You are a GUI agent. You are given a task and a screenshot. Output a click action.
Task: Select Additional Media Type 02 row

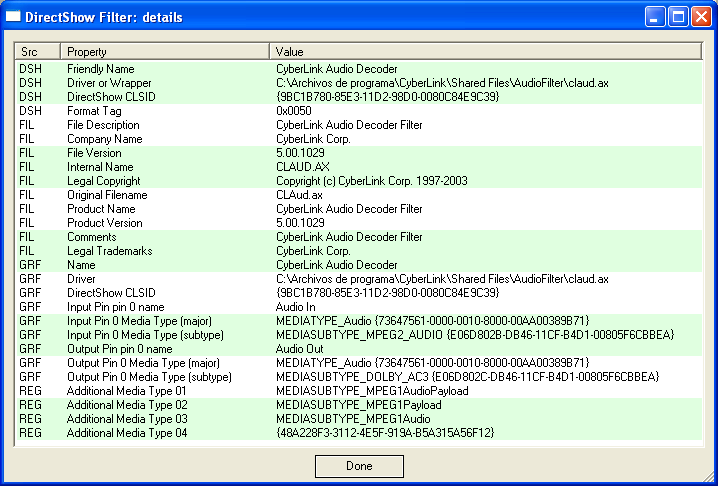point(359,405)
